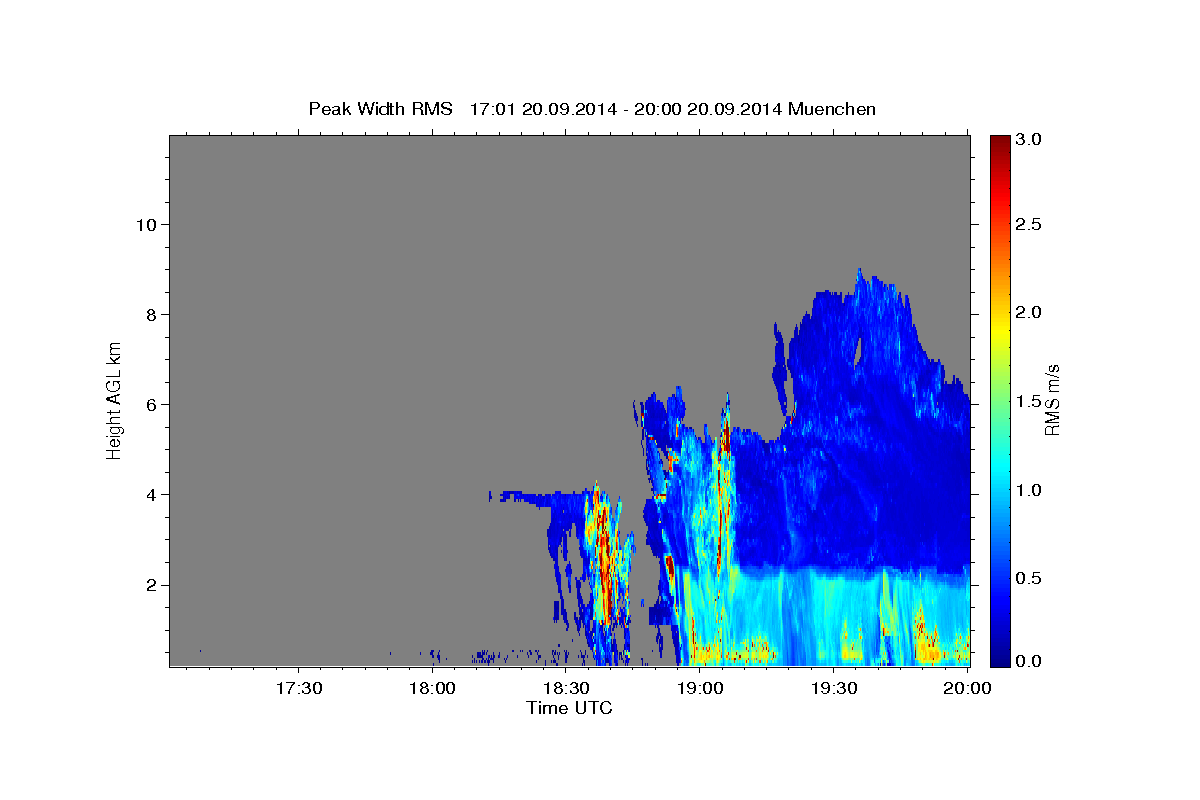Click the colorbar label '2.5'
This screenshot has height=800, width=1200.
tap(1028, 225)
